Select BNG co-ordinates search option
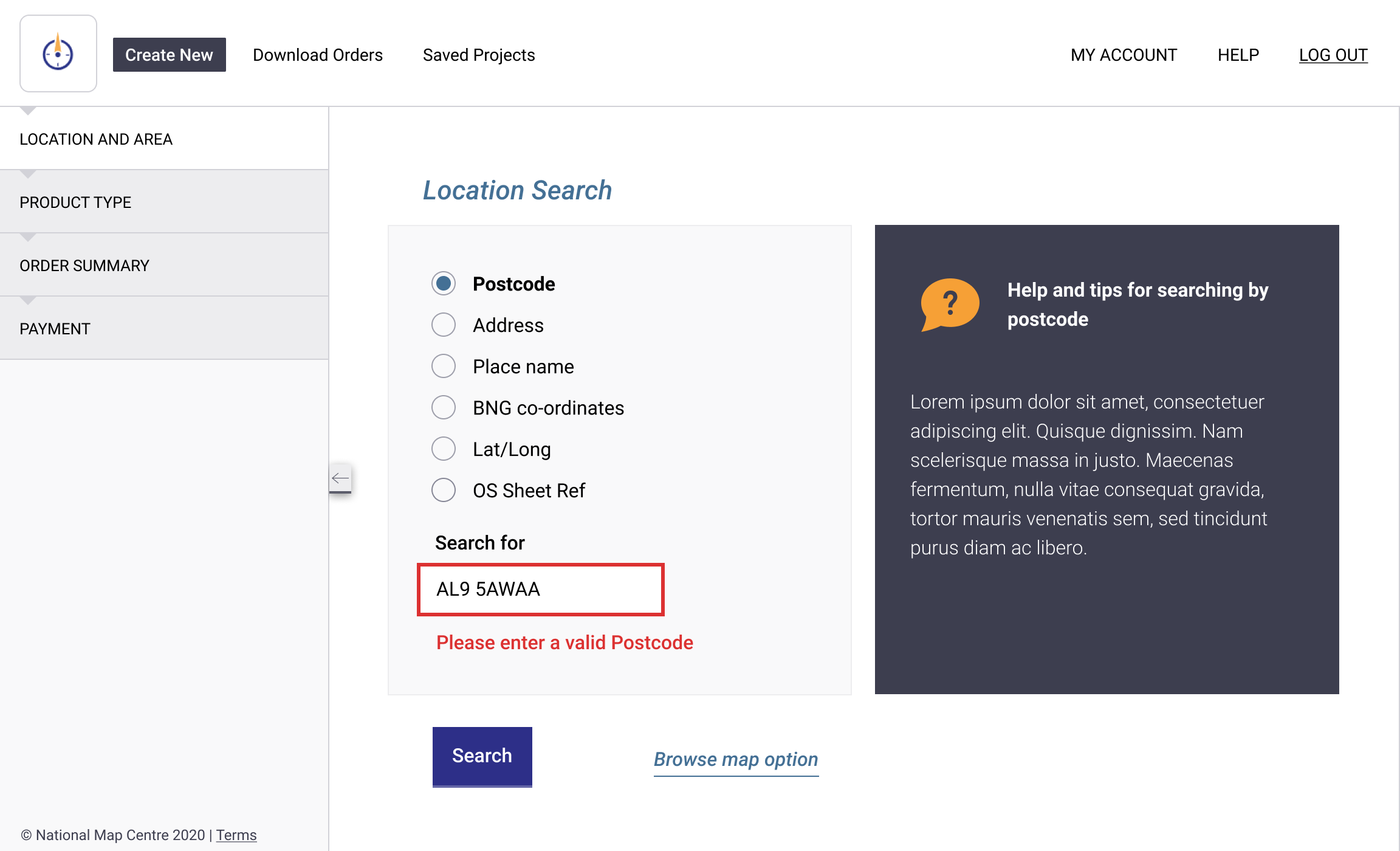 (x=444, y=408)
